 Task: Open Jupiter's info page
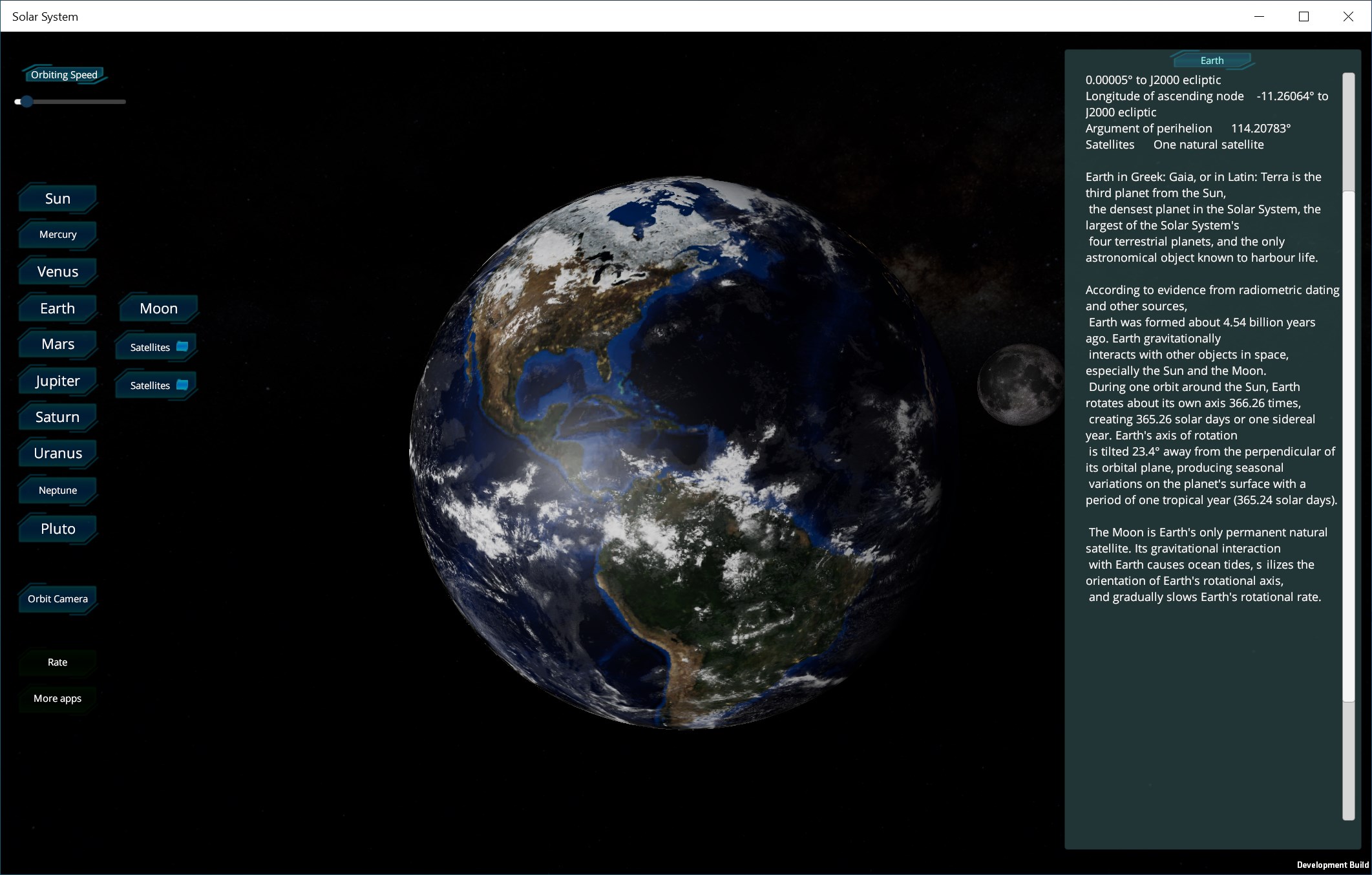(x=57, y=381)
